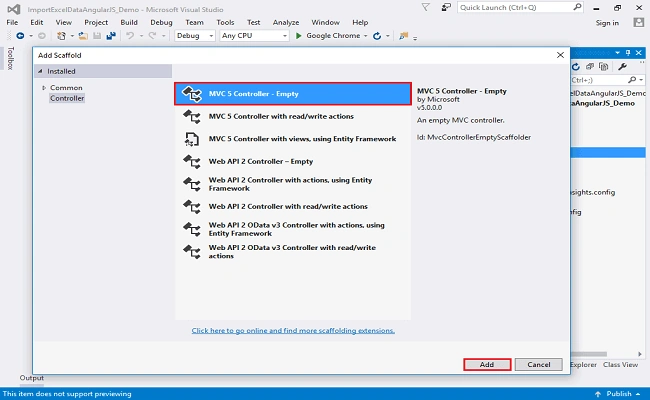Click the Visual Studio logo icon
Image resolution: width=650 pixels, height=400 pixels.
(14, 9)
